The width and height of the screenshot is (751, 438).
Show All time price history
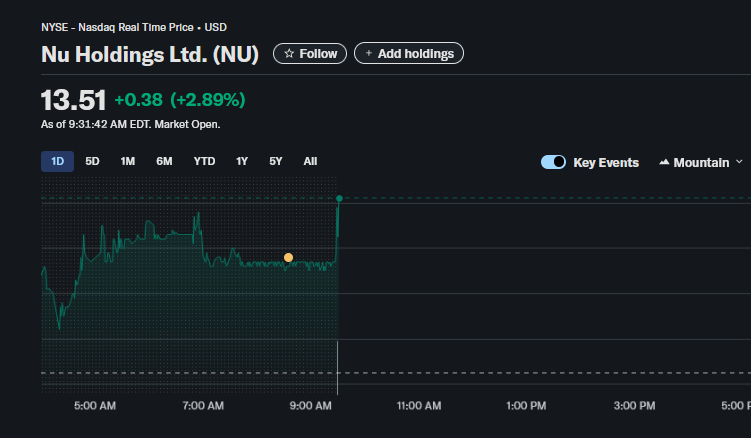tap(310, 161)
